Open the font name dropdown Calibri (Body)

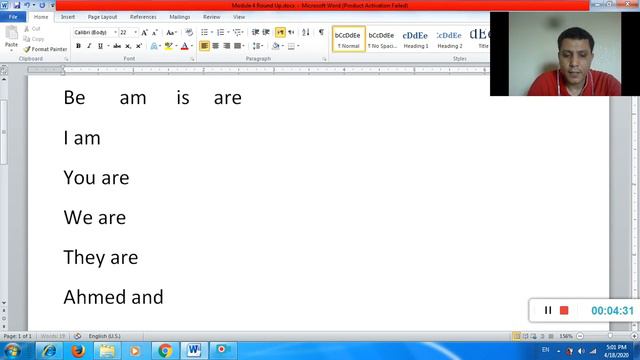[x=116, y=32]
